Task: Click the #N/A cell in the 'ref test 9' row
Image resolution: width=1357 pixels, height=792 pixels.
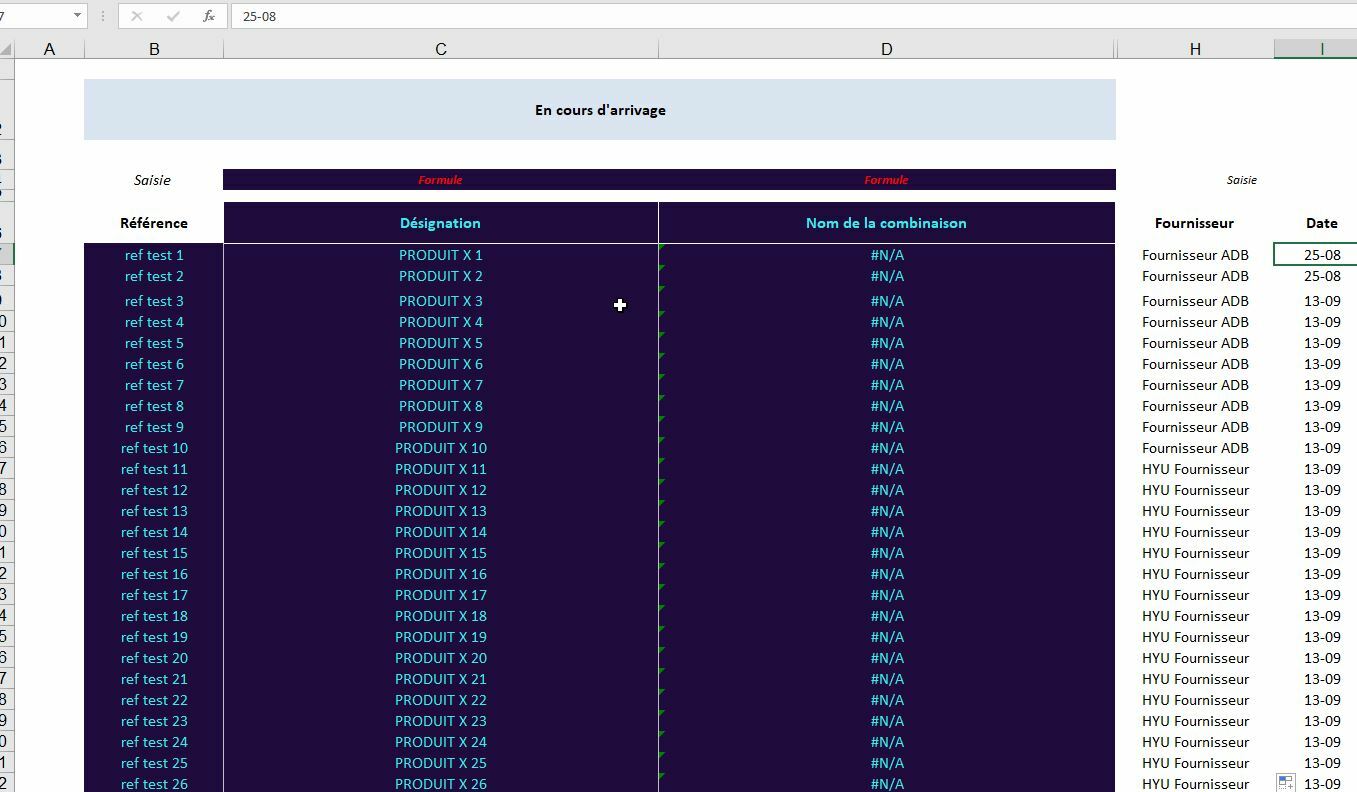Action: [x=887, y=427]
